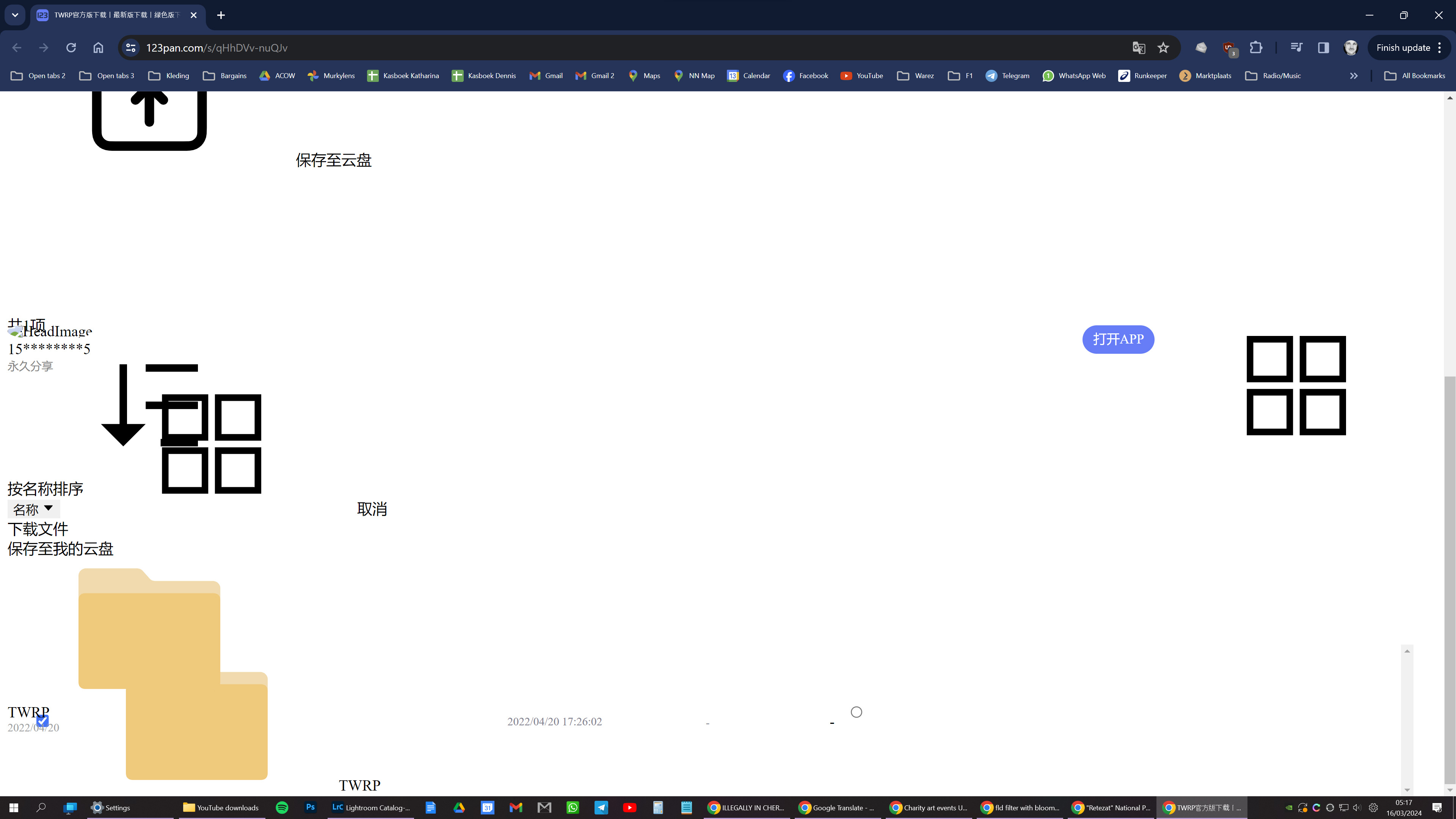The width and height of the screenshot is (1456, 819).
Task: Open the app via 打开APP button
Action: click(1118, 339)
